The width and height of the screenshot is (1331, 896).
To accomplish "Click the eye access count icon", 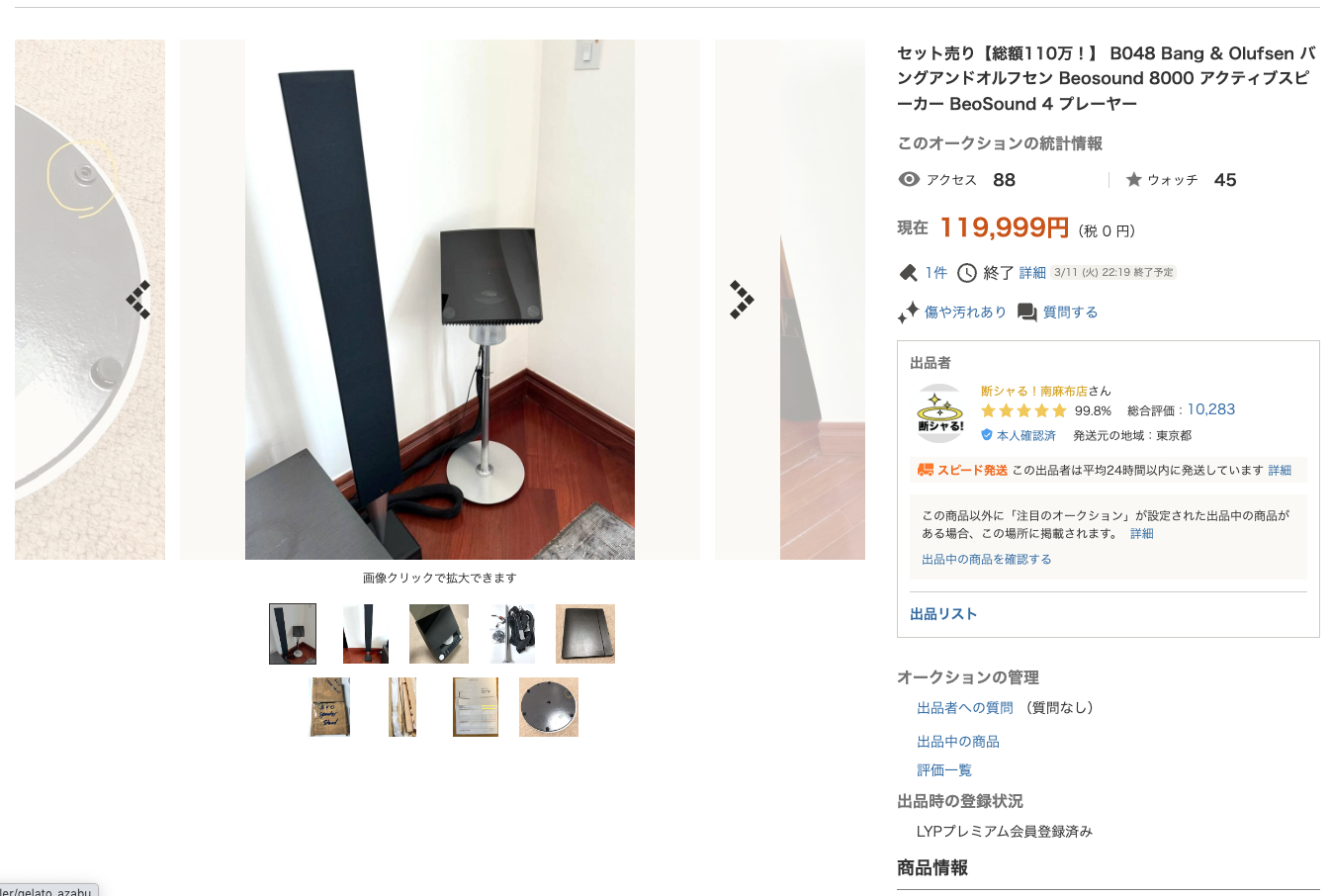I will [909, 179].
